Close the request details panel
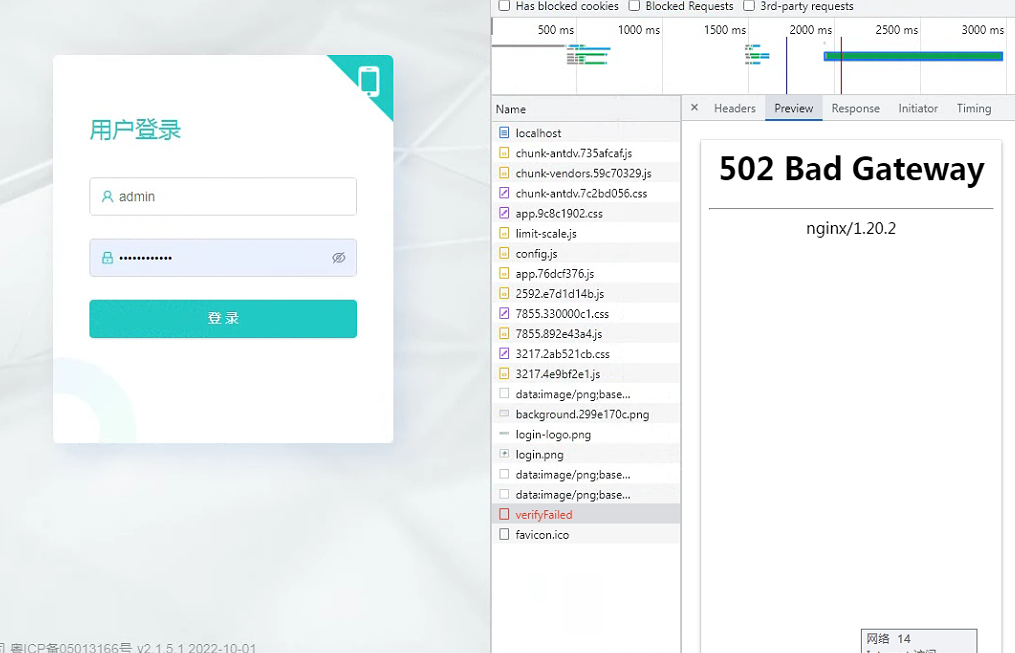Image resolution: width=1015 pixels, height=653 pixels. [694, 108]
